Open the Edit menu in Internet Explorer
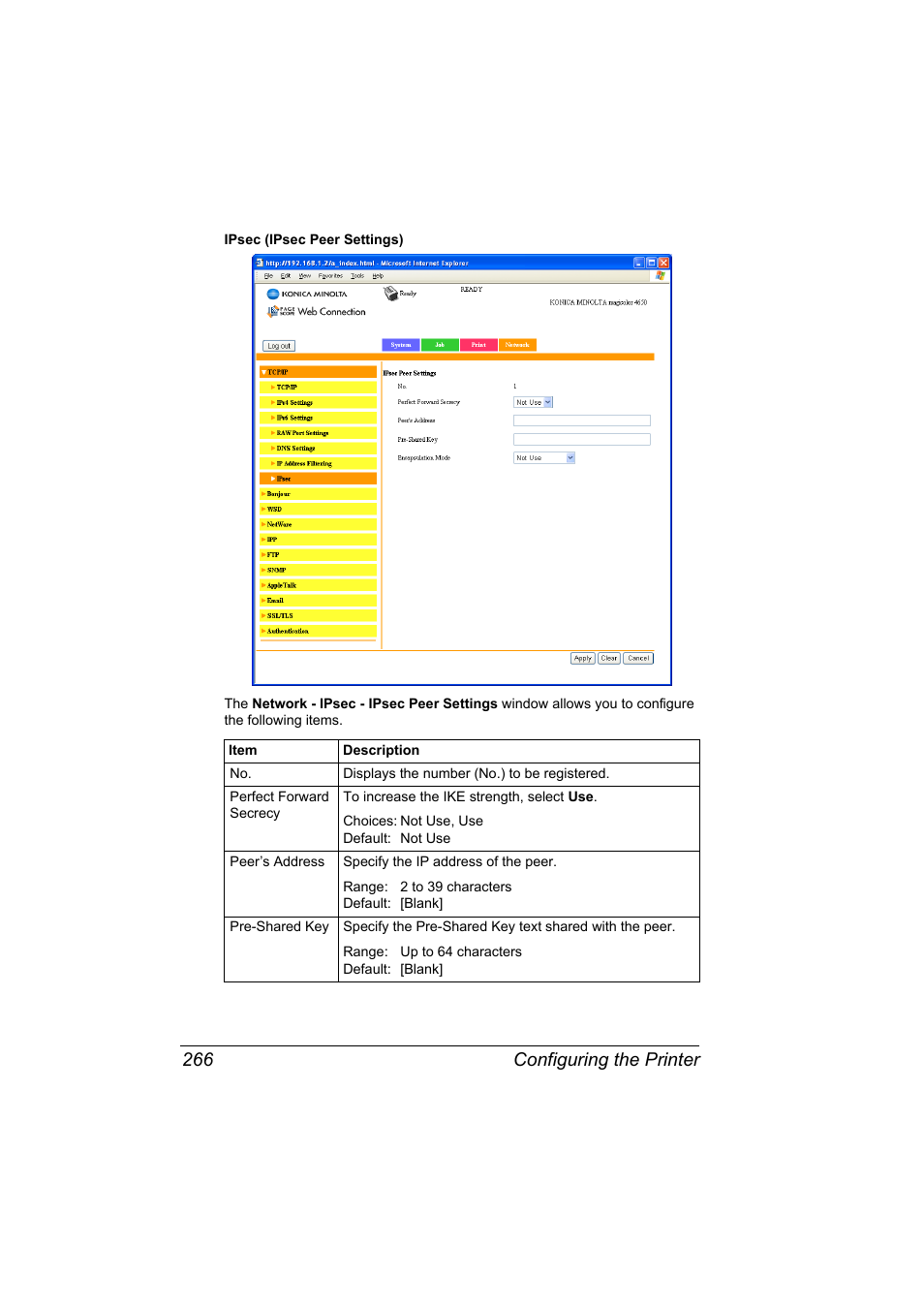 point(286,276)
